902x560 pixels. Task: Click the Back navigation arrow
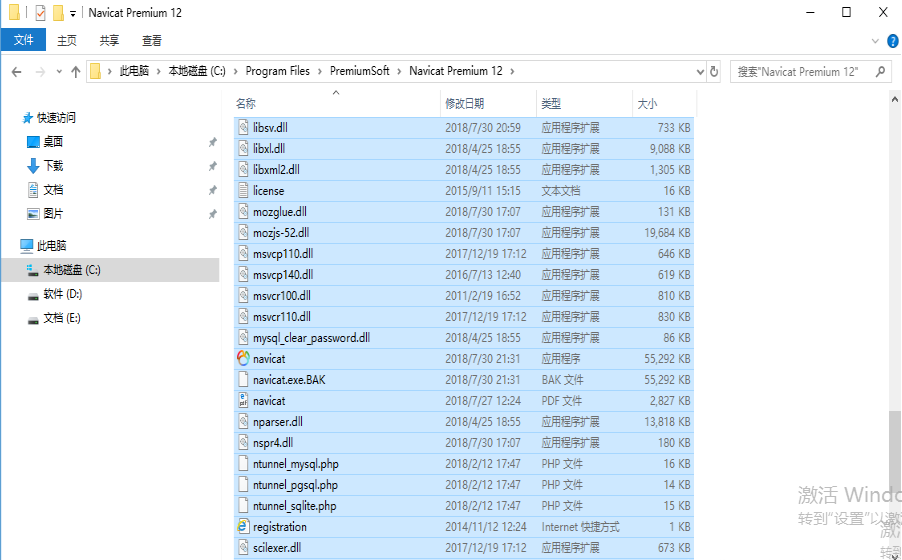[x=17, y=72]
